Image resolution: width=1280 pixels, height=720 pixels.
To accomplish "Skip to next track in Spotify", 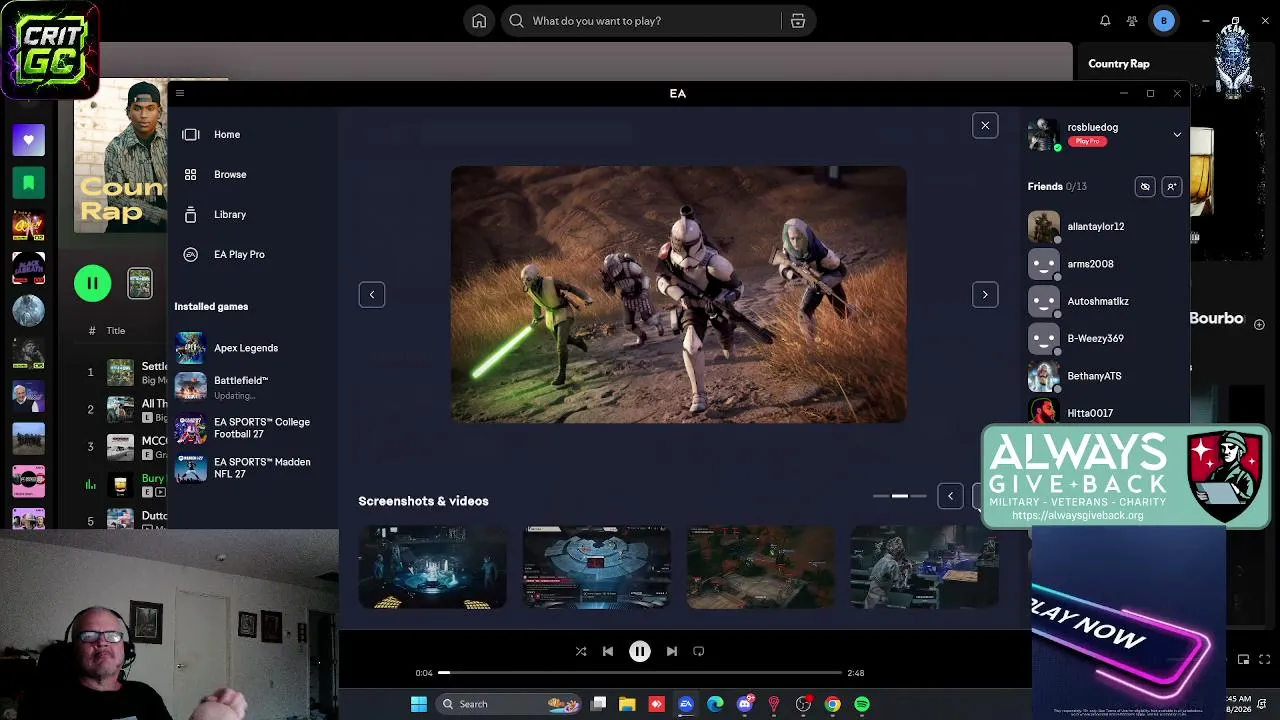I will tap(672, 651).
